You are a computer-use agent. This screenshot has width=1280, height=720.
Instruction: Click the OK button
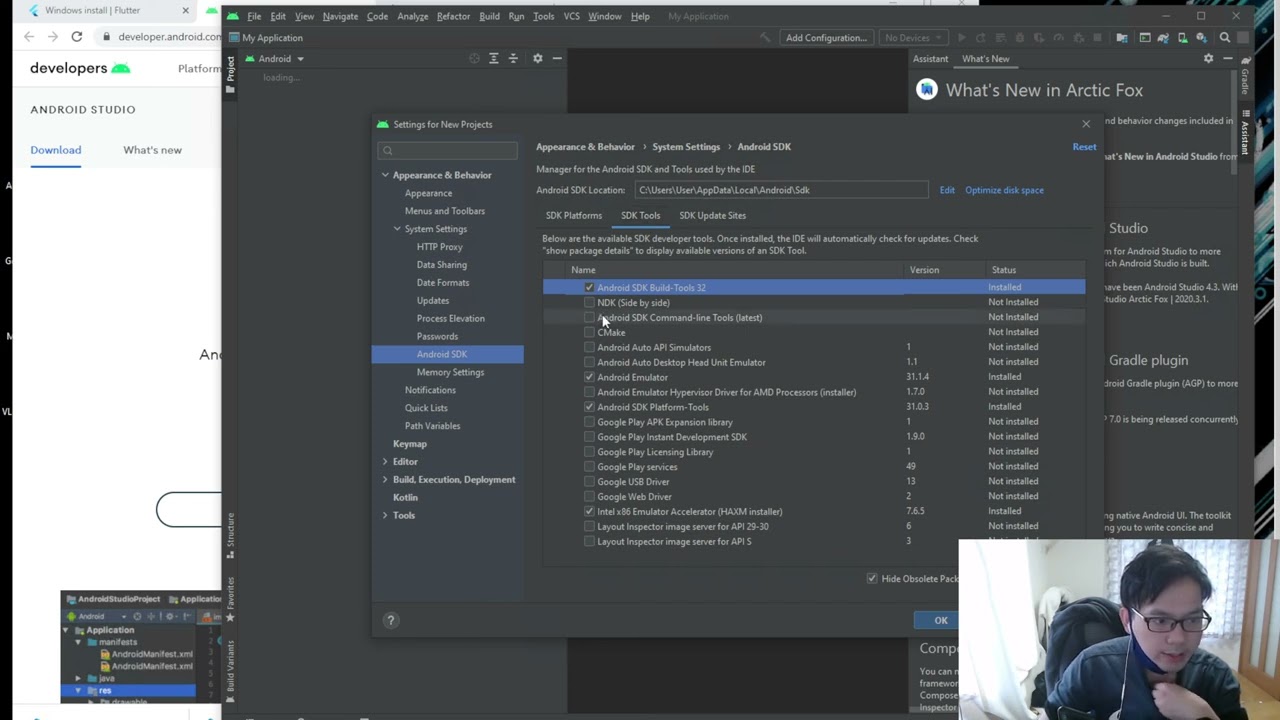[941, 620]
